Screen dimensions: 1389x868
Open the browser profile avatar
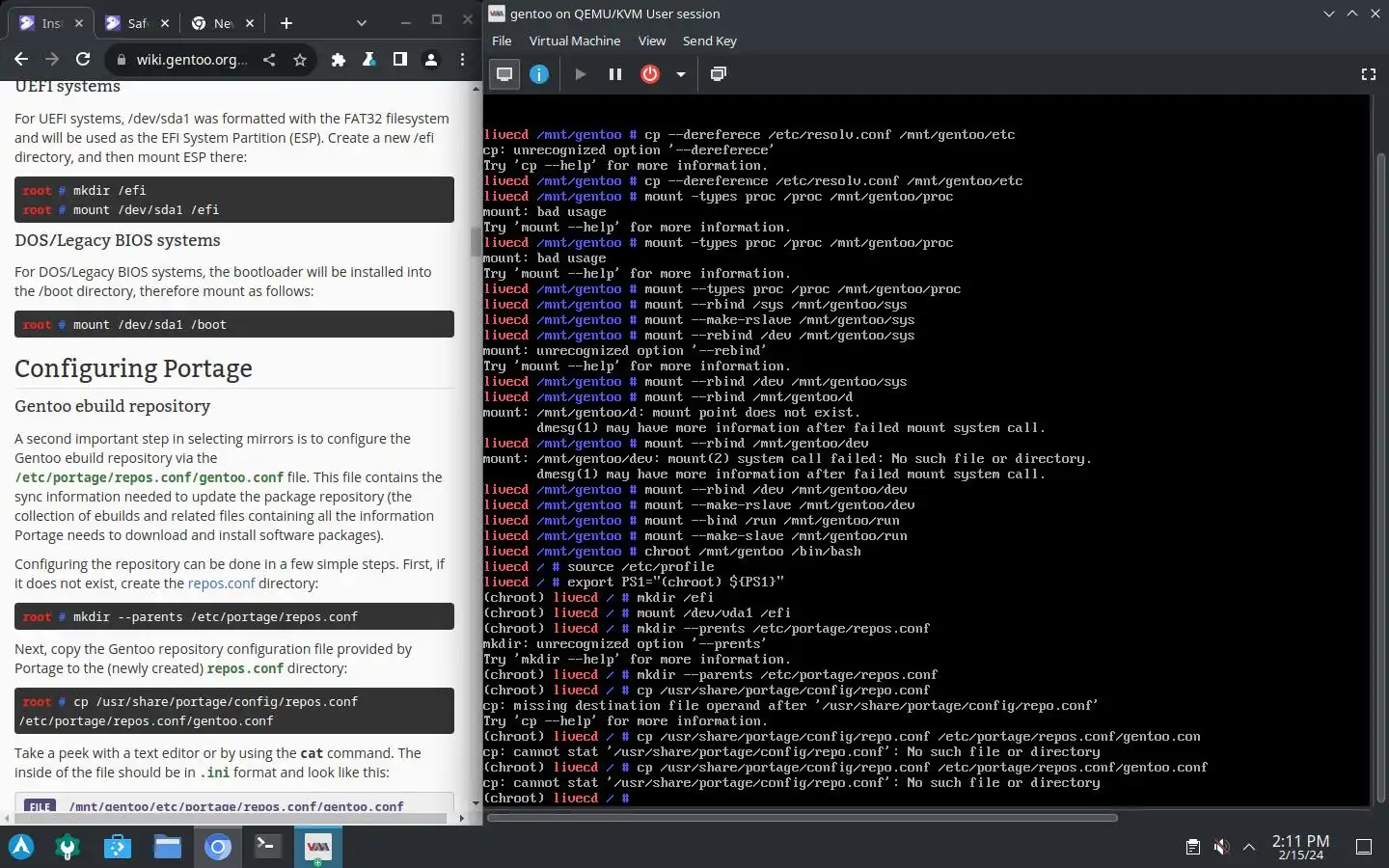click(x=431, y=60)
